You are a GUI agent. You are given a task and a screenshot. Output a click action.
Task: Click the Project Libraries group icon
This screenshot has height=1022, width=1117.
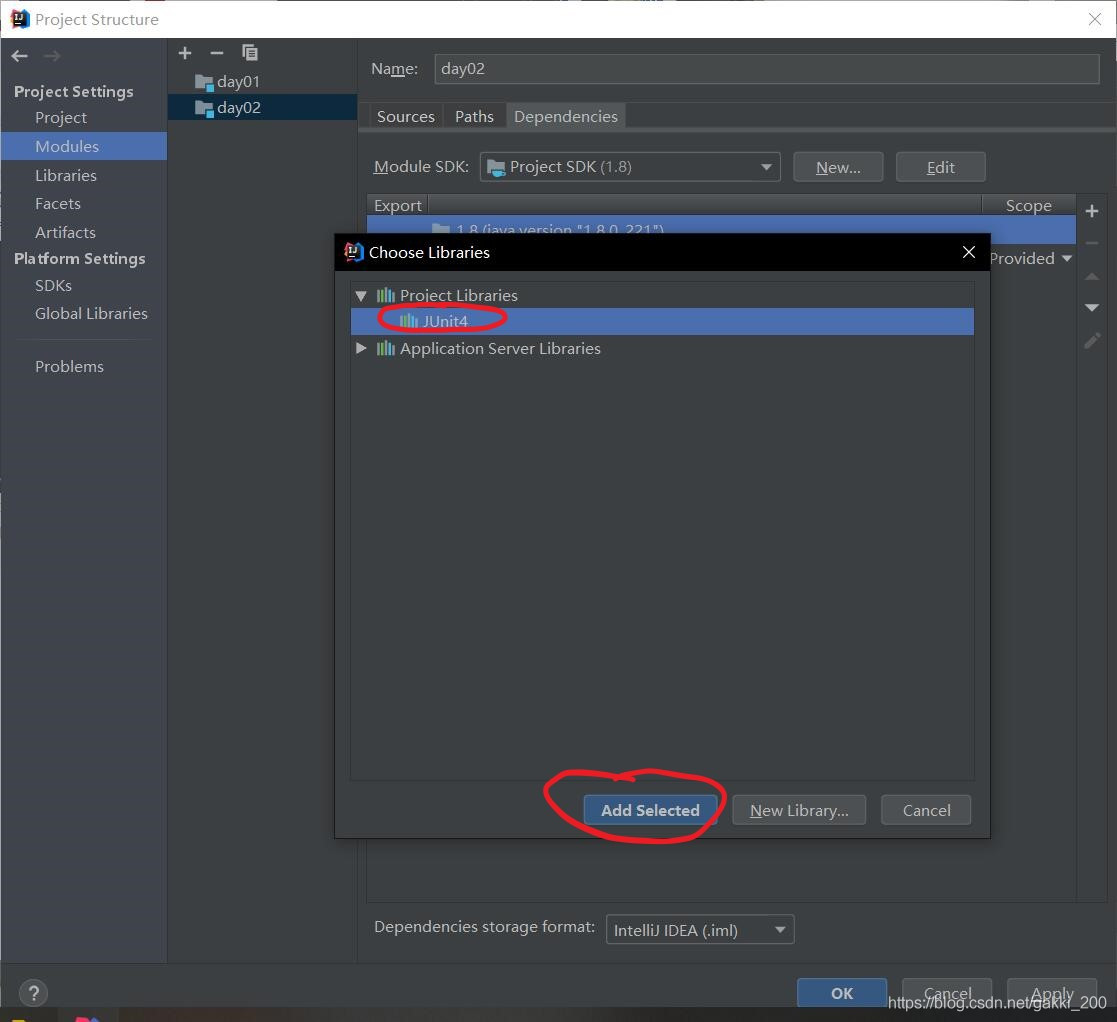385,295
